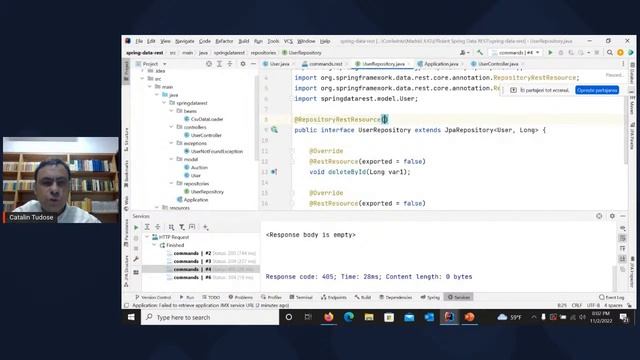Open Firefox from the taskbar
This screenshot has height=360, width=640.
(329, 317)
